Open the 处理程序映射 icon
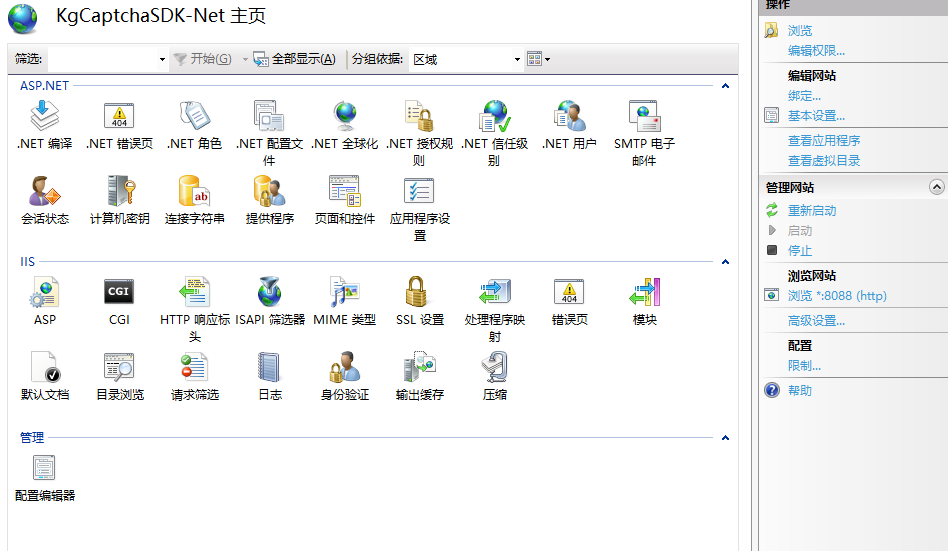 click(494, 293)
